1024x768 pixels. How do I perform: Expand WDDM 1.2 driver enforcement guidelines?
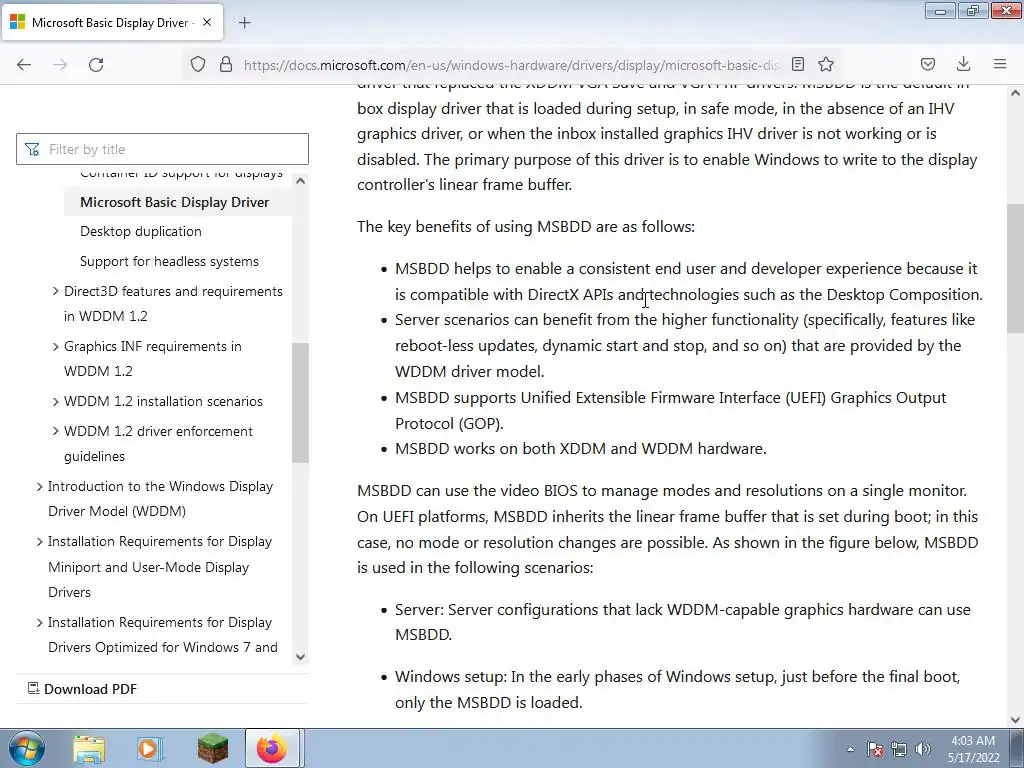[56, 431]
